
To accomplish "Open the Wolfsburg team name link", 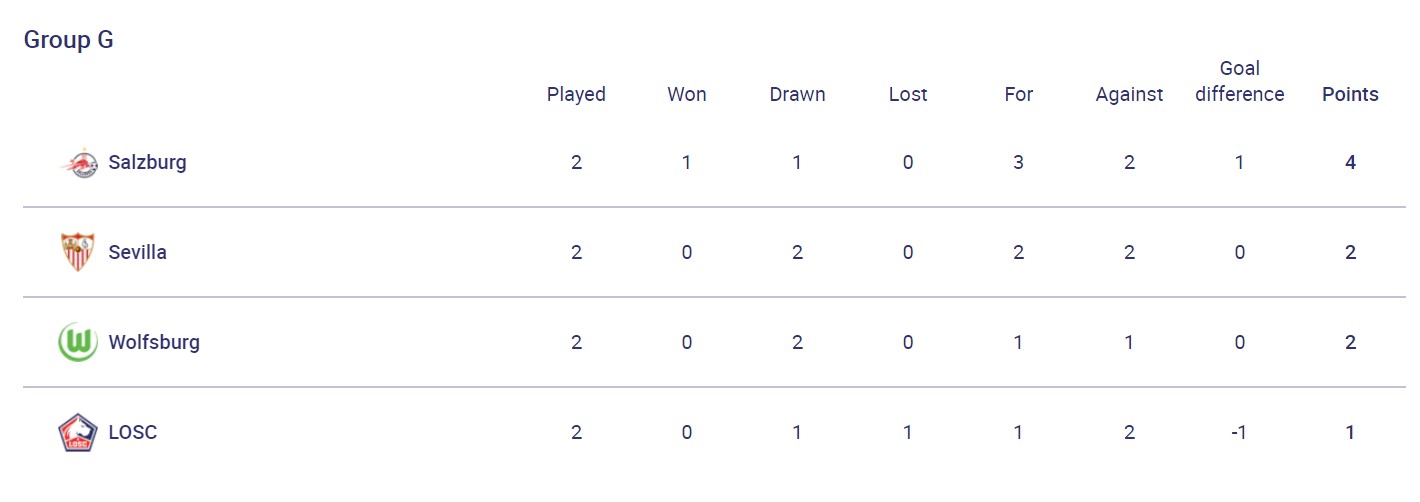I will pyautogui.click(x=154, y=342).
